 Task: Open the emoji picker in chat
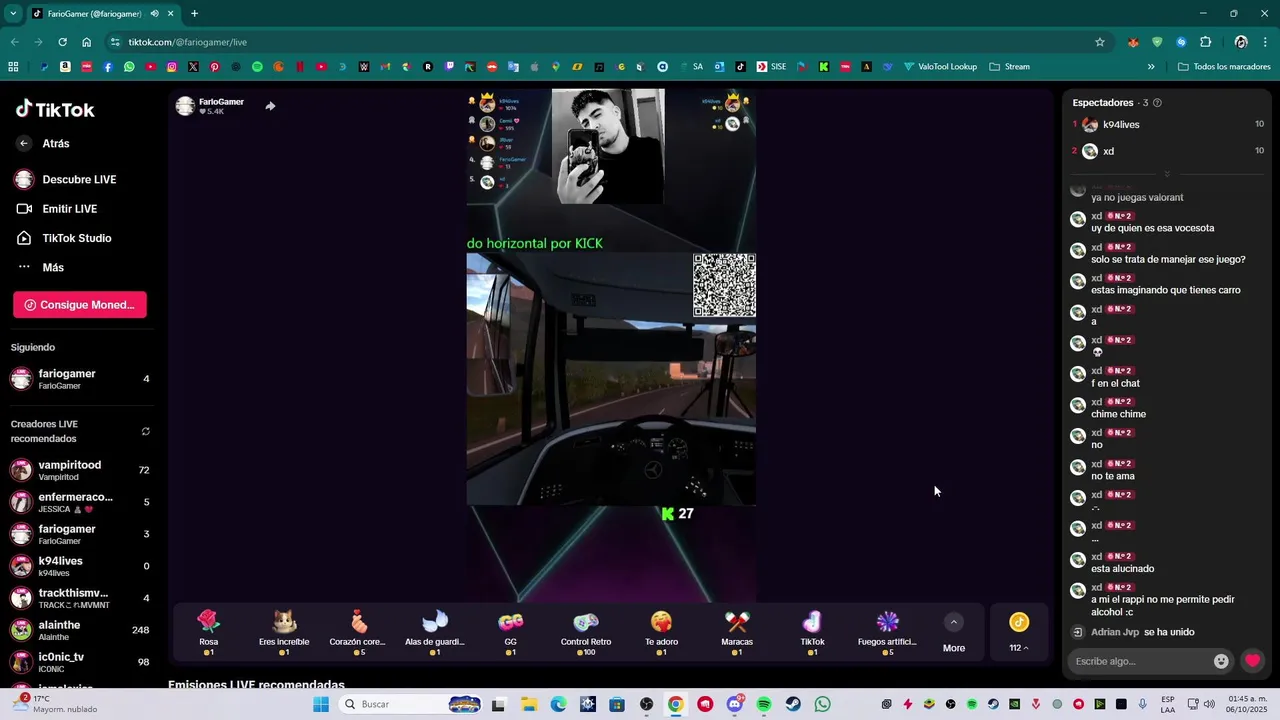point(1221,661)
